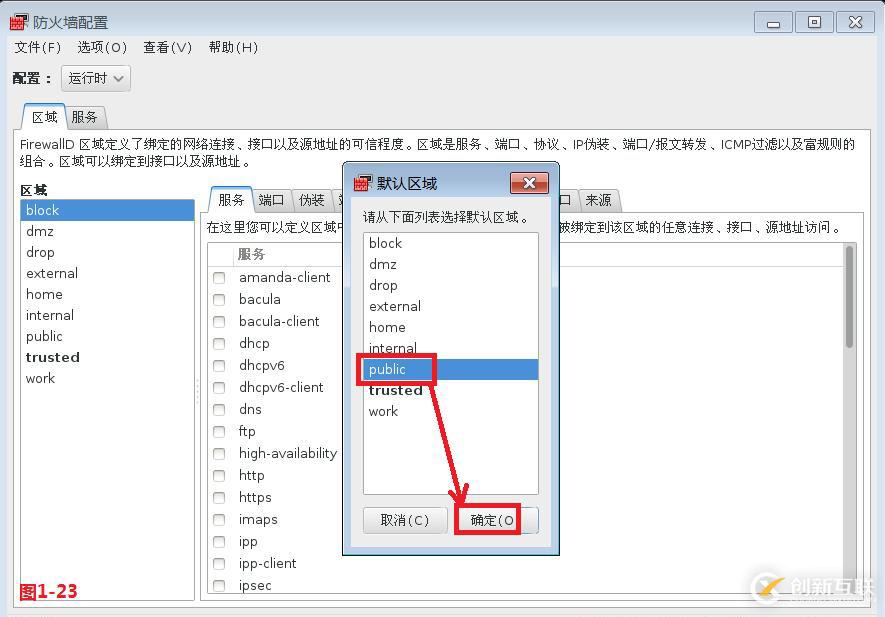This screenshot has width=885, height=617.
Task: Open the 选项 menu
Action: [102, 47]
